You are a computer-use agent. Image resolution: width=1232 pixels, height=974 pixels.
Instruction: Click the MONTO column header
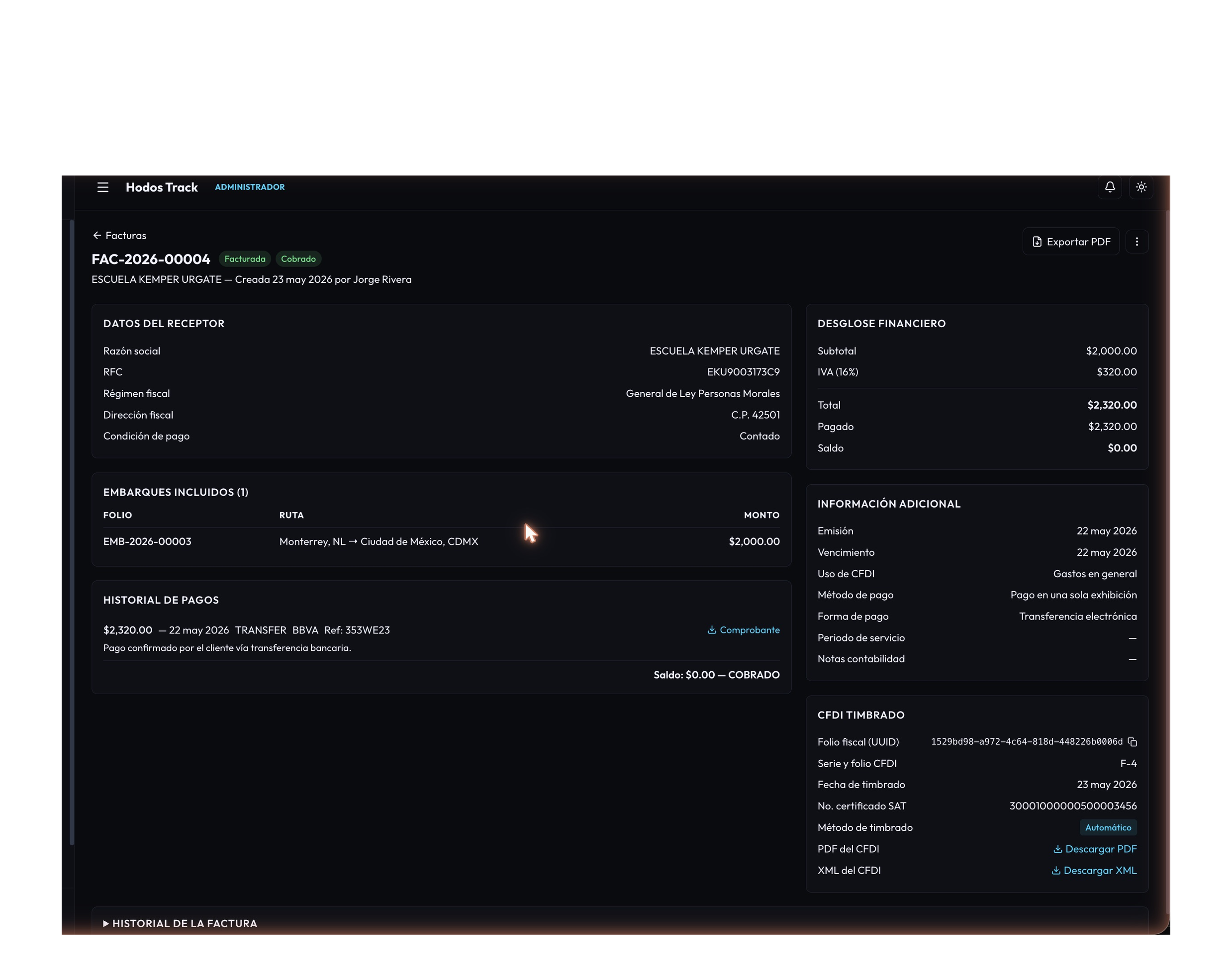pos(761,515)
